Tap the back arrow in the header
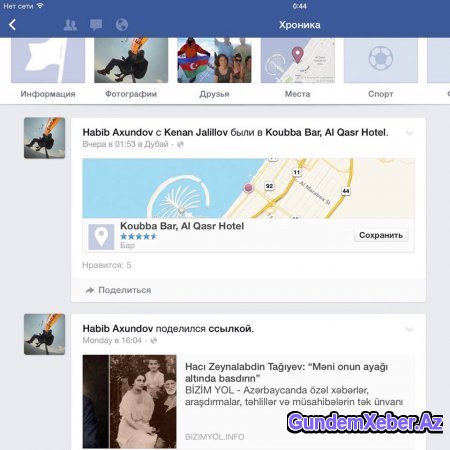The height and width of the screenshot is (450, 450). (12, 25)
